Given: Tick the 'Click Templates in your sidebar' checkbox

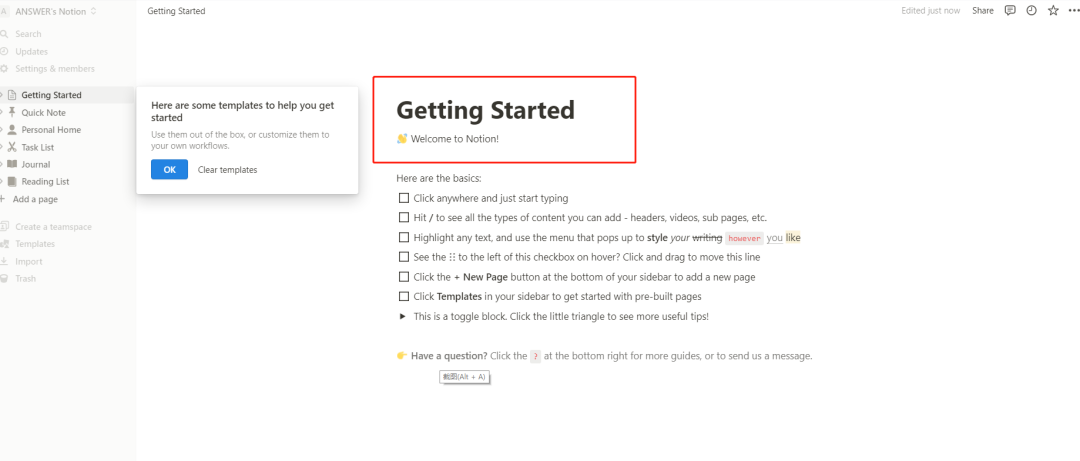Looking at the screenshot, I should pyautogui.click(x=404, y=296).
